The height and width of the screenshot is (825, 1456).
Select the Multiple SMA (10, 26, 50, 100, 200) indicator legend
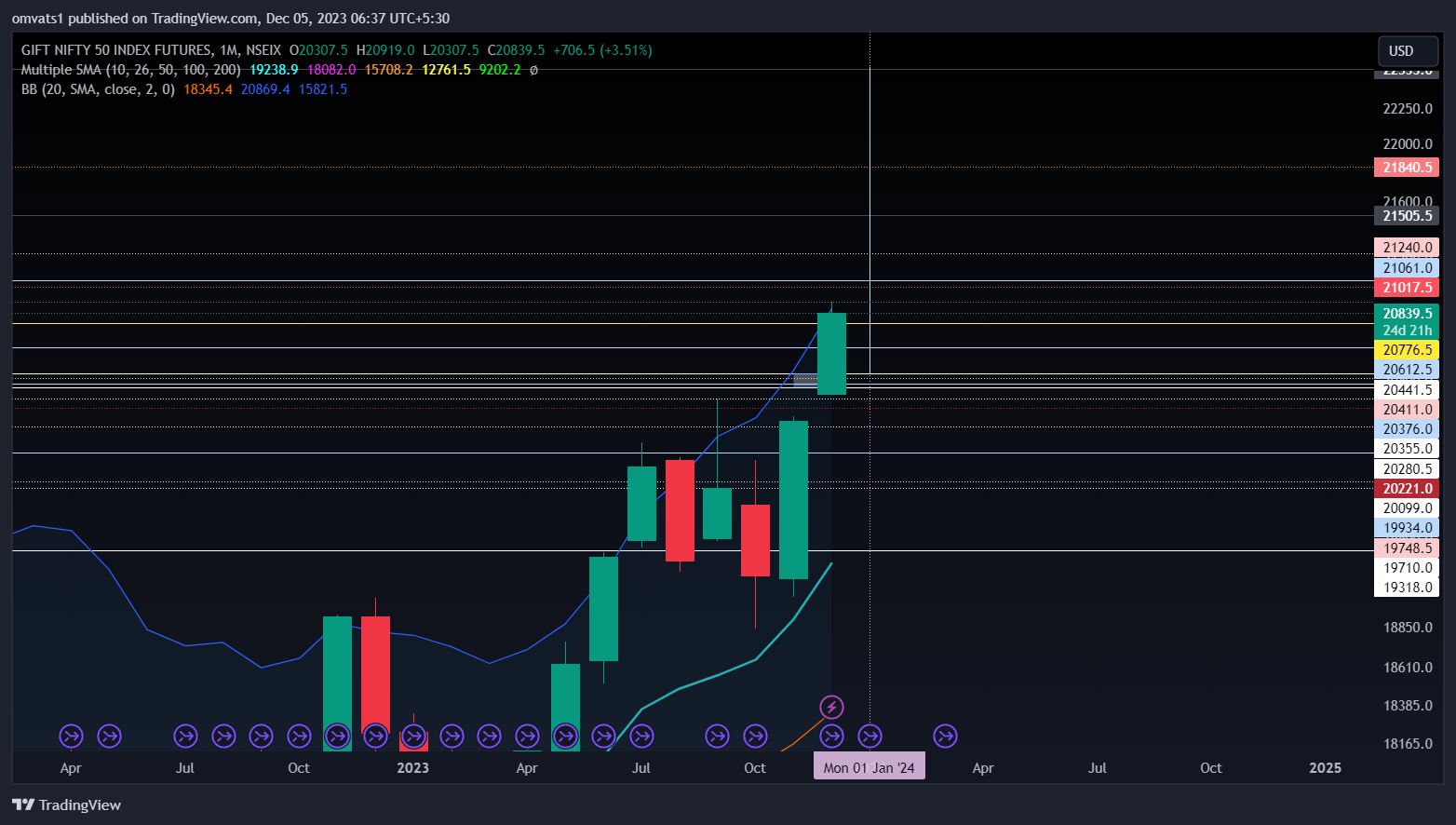[x=130, y=70]
